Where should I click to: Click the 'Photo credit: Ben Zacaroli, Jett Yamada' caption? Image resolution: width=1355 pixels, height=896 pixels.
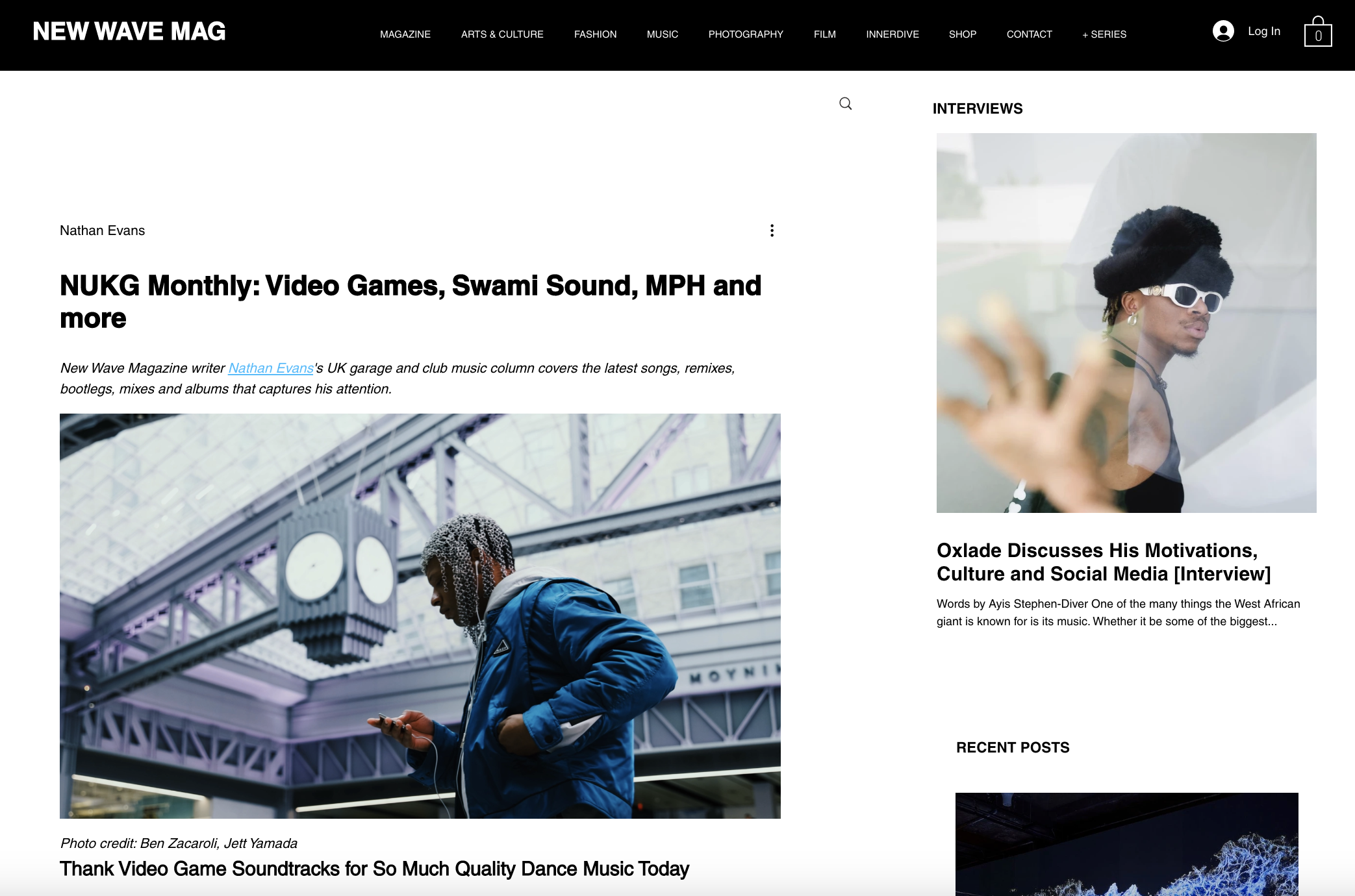(x=179, y=843)
